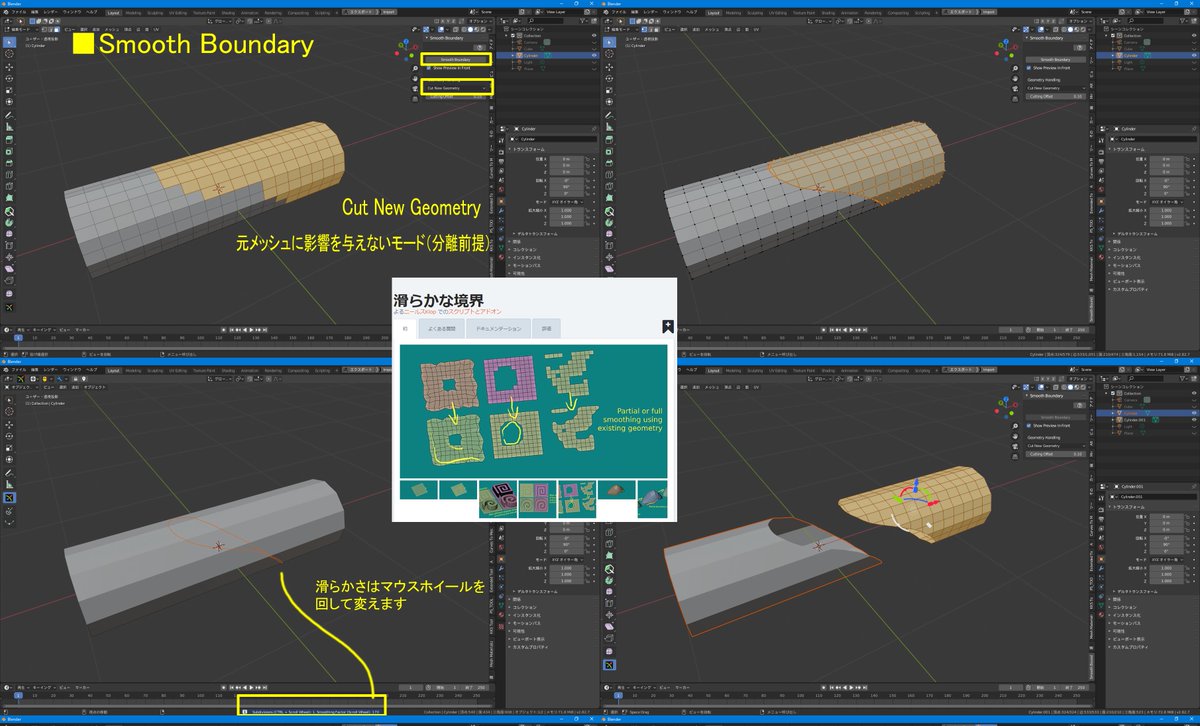This screenshot has height=726, width=1200.
Task: Open よくある質問 tab on web card
Action: click(442, 328)
